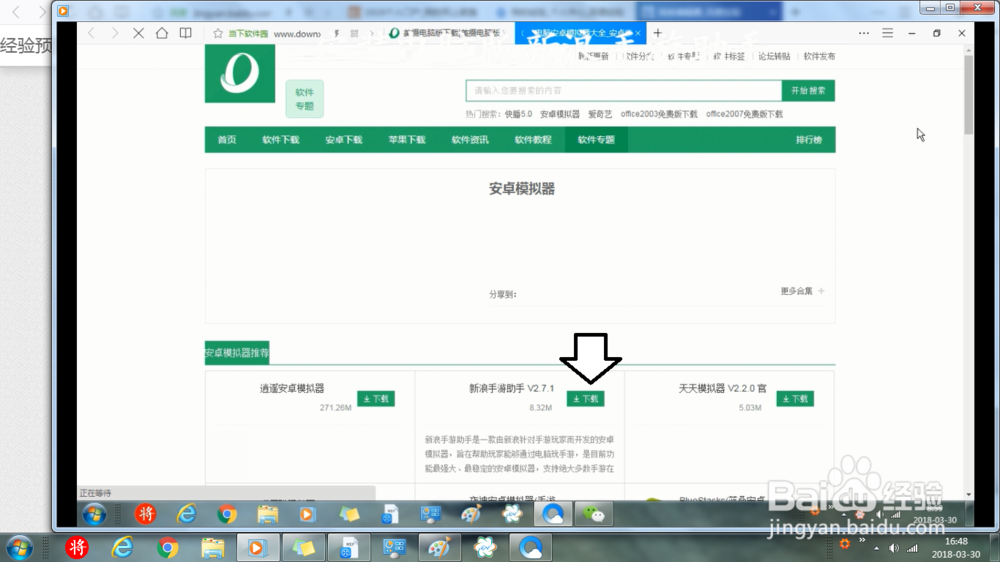Open Paint palette icon on bottom taskbar
Image resolution: width=1000 pixels, height=562 pixels.
point(439,548)
